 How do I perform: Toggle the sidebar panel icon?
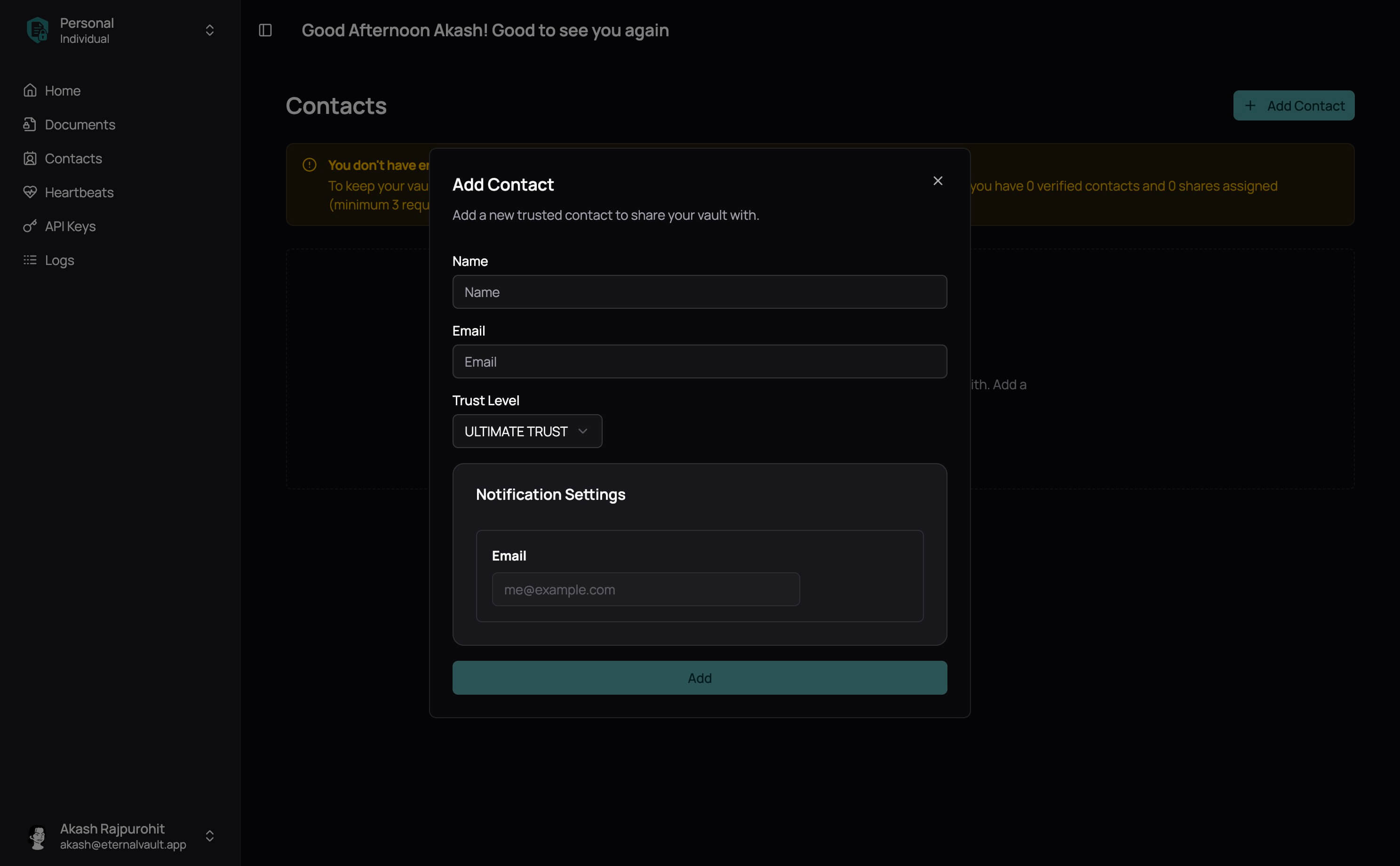point(265,30)
